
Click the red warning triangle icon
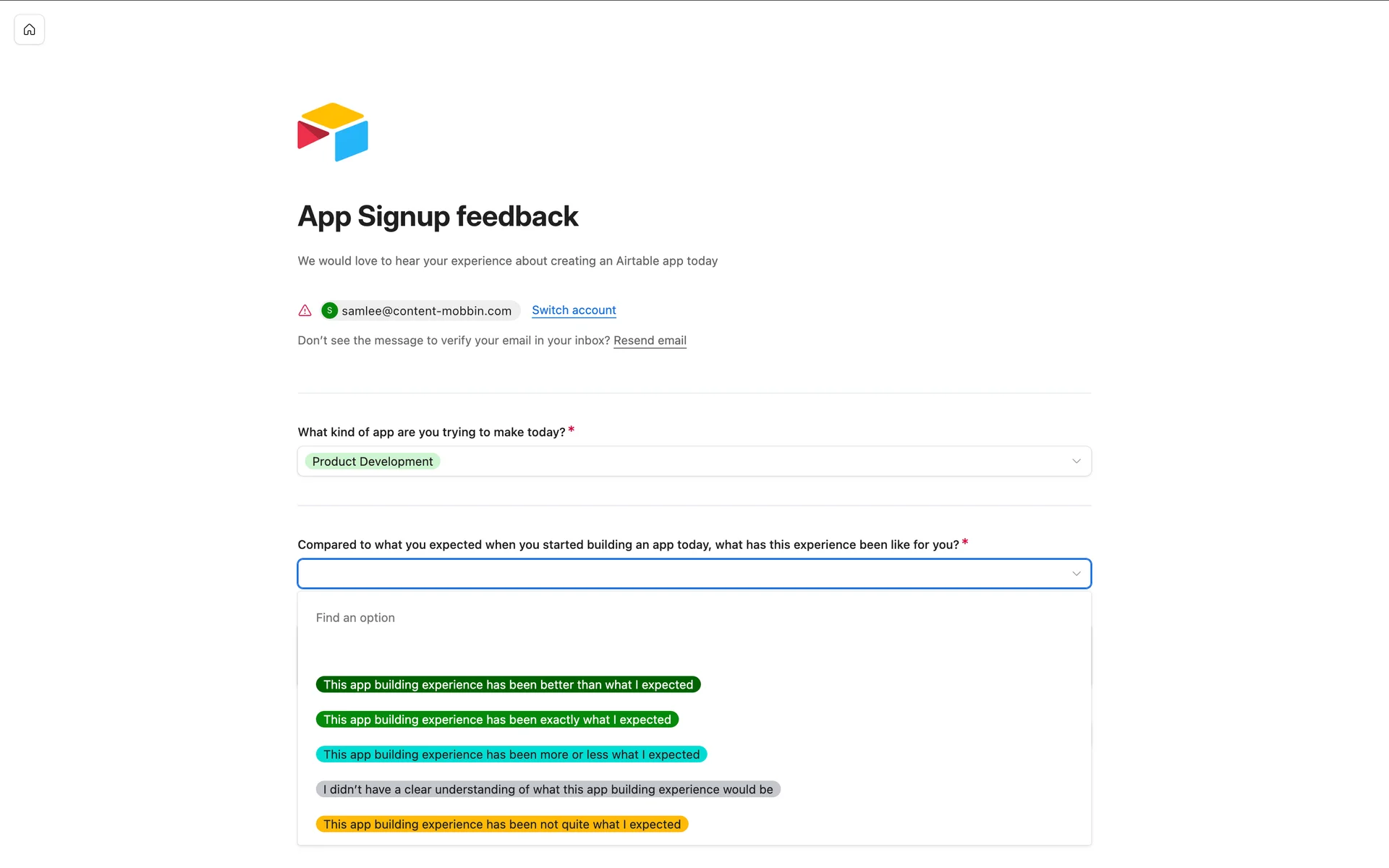[x=305, y=310]
